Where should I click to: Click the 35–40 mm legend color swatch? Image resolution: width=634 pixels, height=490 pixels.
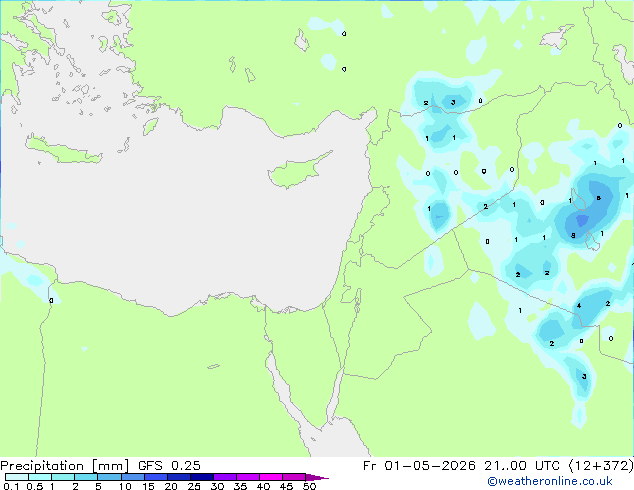coord(248,477)
